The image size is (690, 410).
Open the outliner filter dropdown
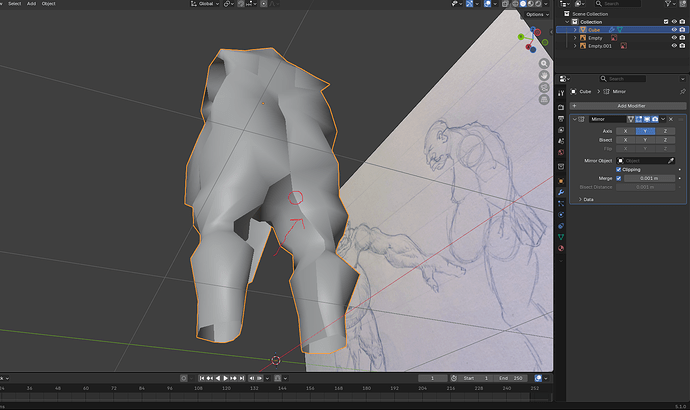pyautogui.click(x=670, y=4)
